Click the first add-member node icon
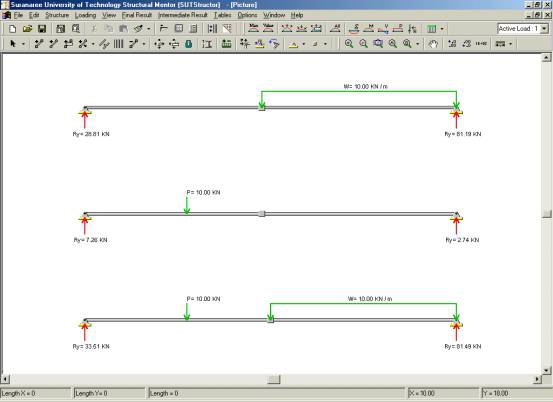This screenshot has width=553, height=402. (38, 44)
